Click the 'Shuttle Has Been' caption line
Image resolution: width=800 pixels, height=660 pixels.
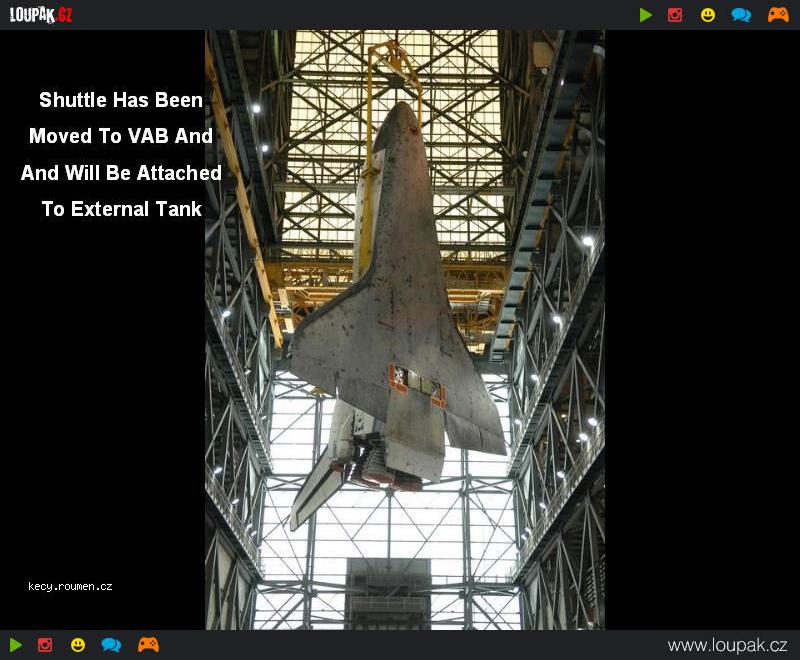121,100
